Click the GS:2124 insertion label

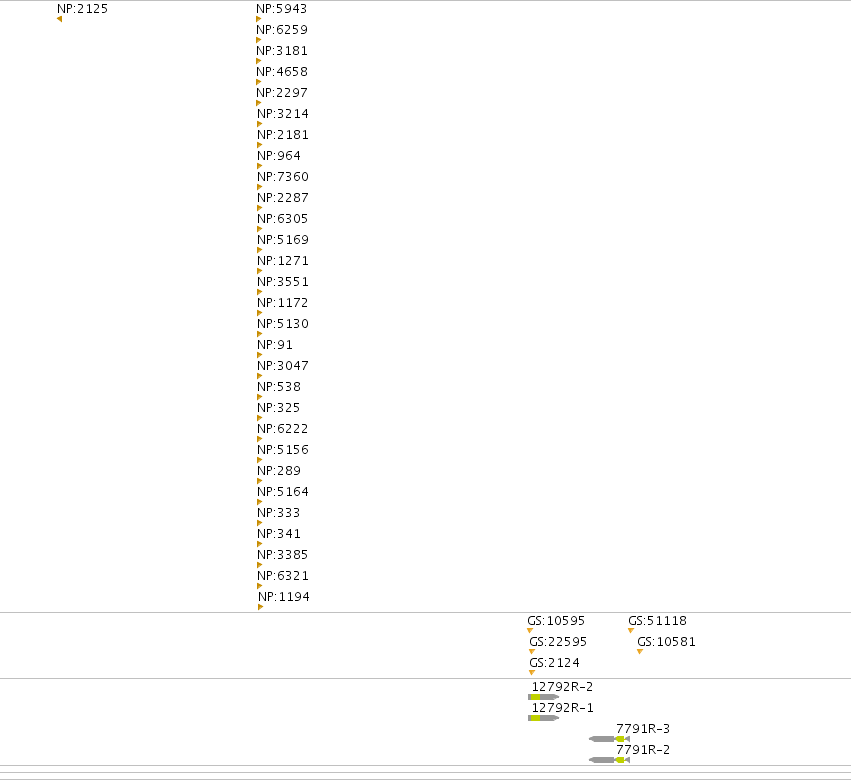[555, 663]
